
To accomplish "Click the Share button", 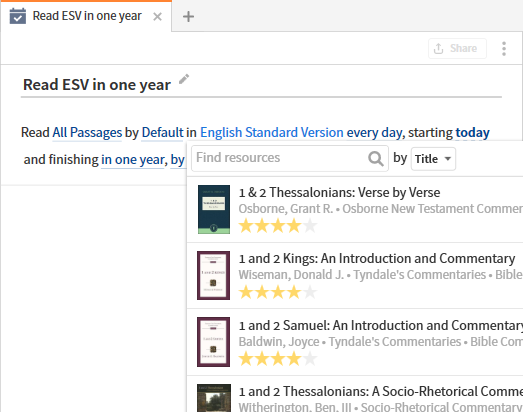I will (457, 49).
